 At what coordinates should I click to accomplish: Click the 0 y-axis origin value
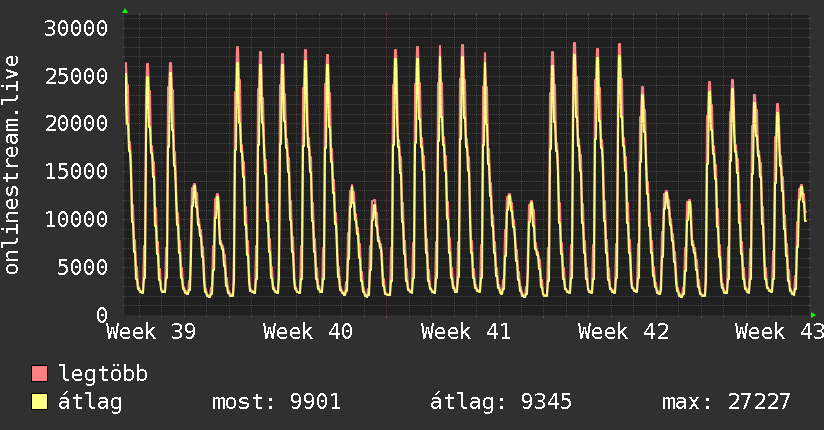click(x=102, y=315)
